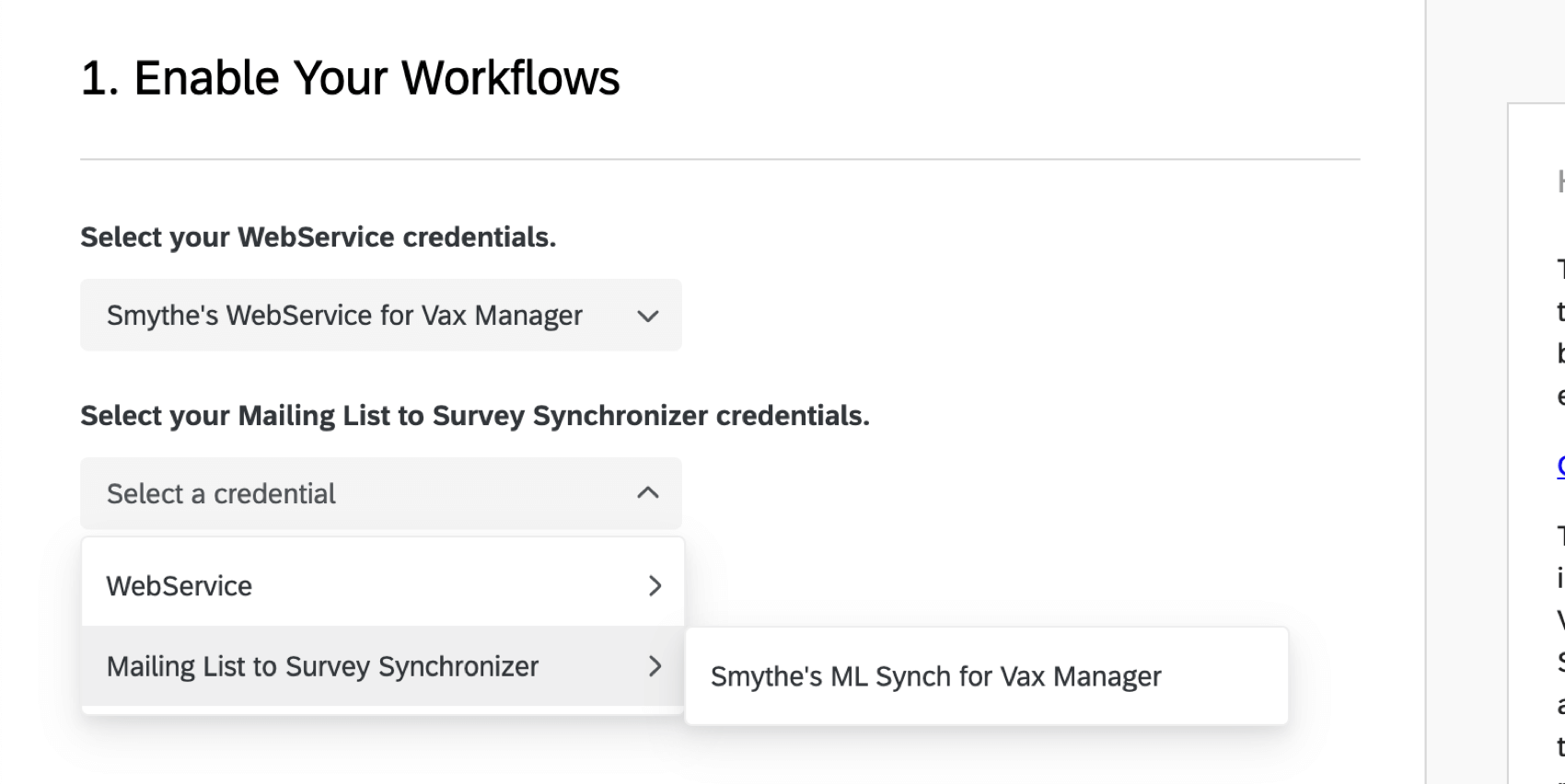The image size is (1565, 784).
Task: Collapse the credential list using up chevron
Action: (x=648, y=493)
